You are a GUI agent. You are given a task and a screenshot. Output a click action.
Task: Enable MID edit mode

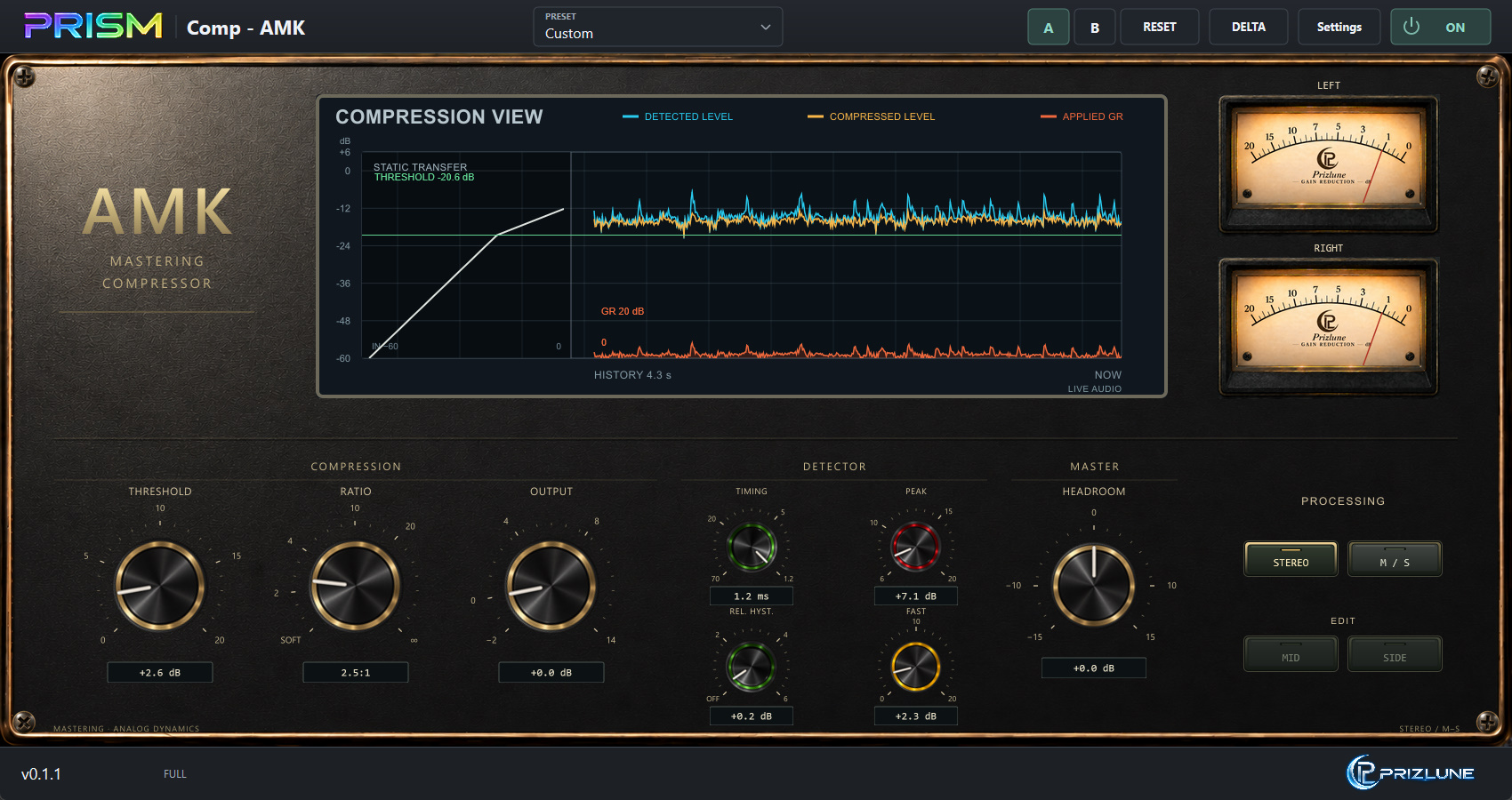point(1291,654)
